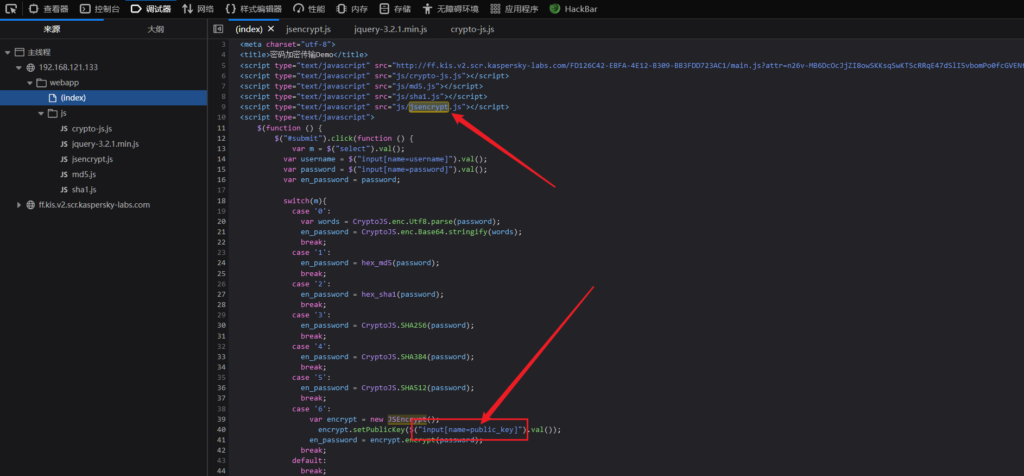Select the 来源 sources panel tab
This screenshot has height=476, width=1024.
tap(52, 29)
